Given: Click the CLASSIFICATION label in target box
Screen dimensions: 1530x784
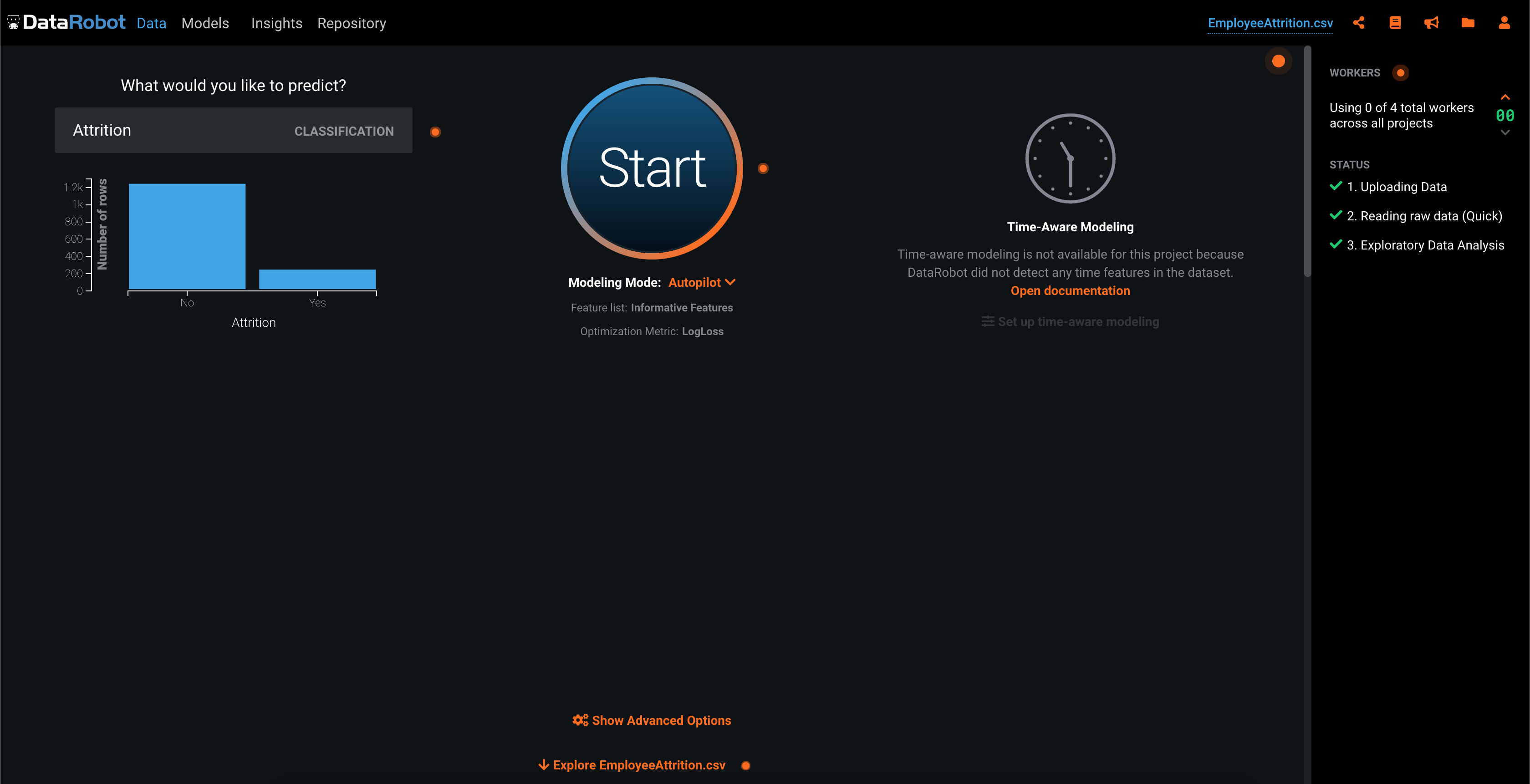Looking at the screenshot, I should coord(344,131).
